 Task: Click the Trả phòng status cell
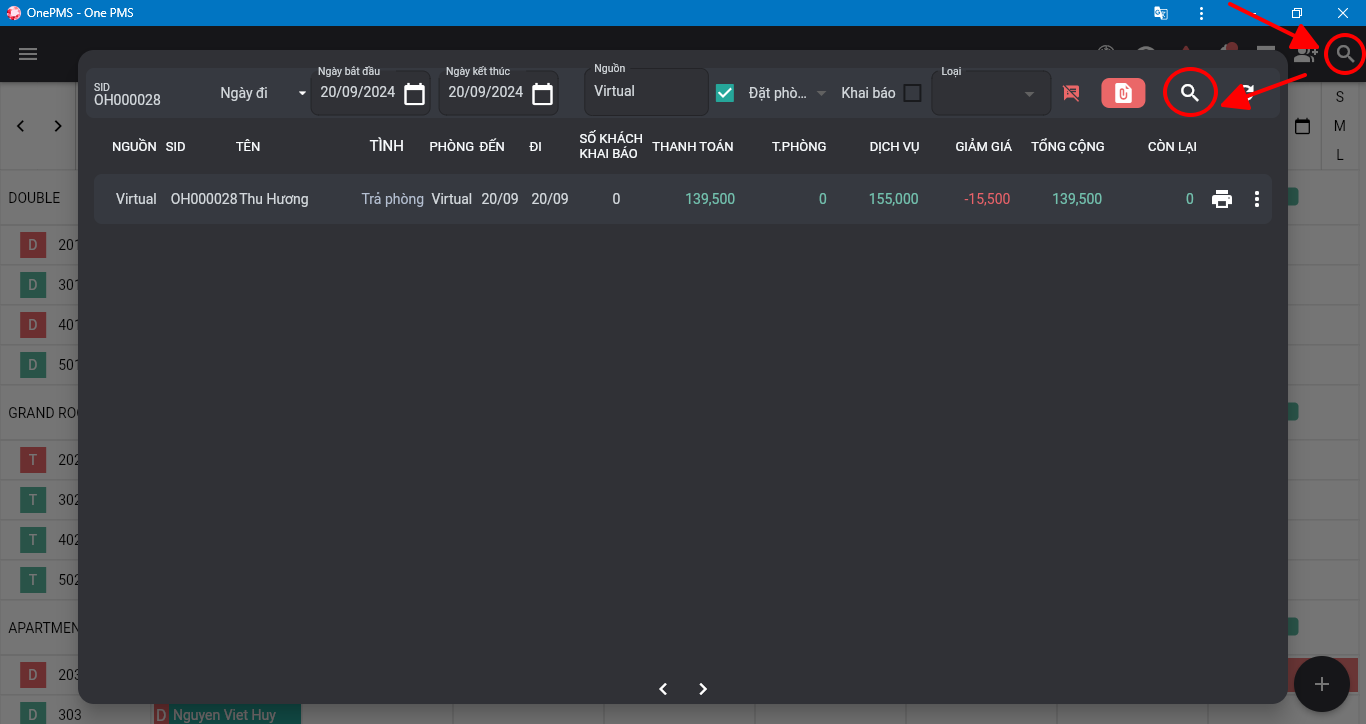coord(393,199)
